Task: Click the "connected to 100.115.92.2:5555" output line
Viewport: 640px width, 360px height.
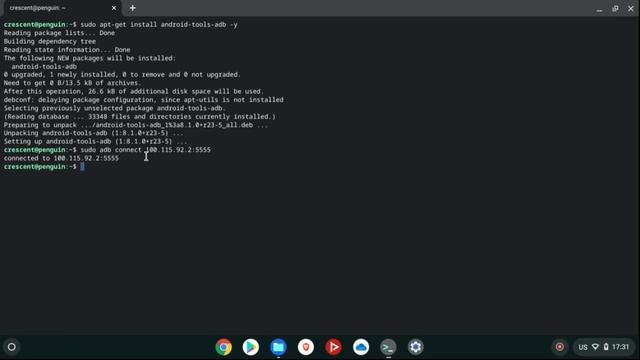Action: (x=61, y=158)
